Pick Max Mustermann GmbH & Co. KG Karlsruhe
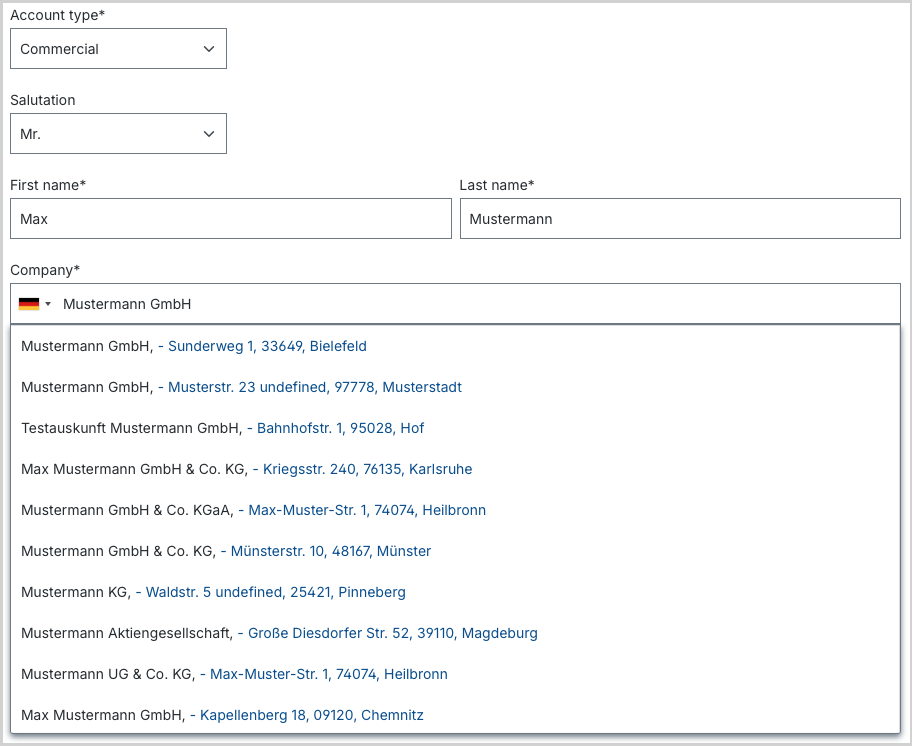This screenshot has width=912, height=746. click(x=455, y=469)
